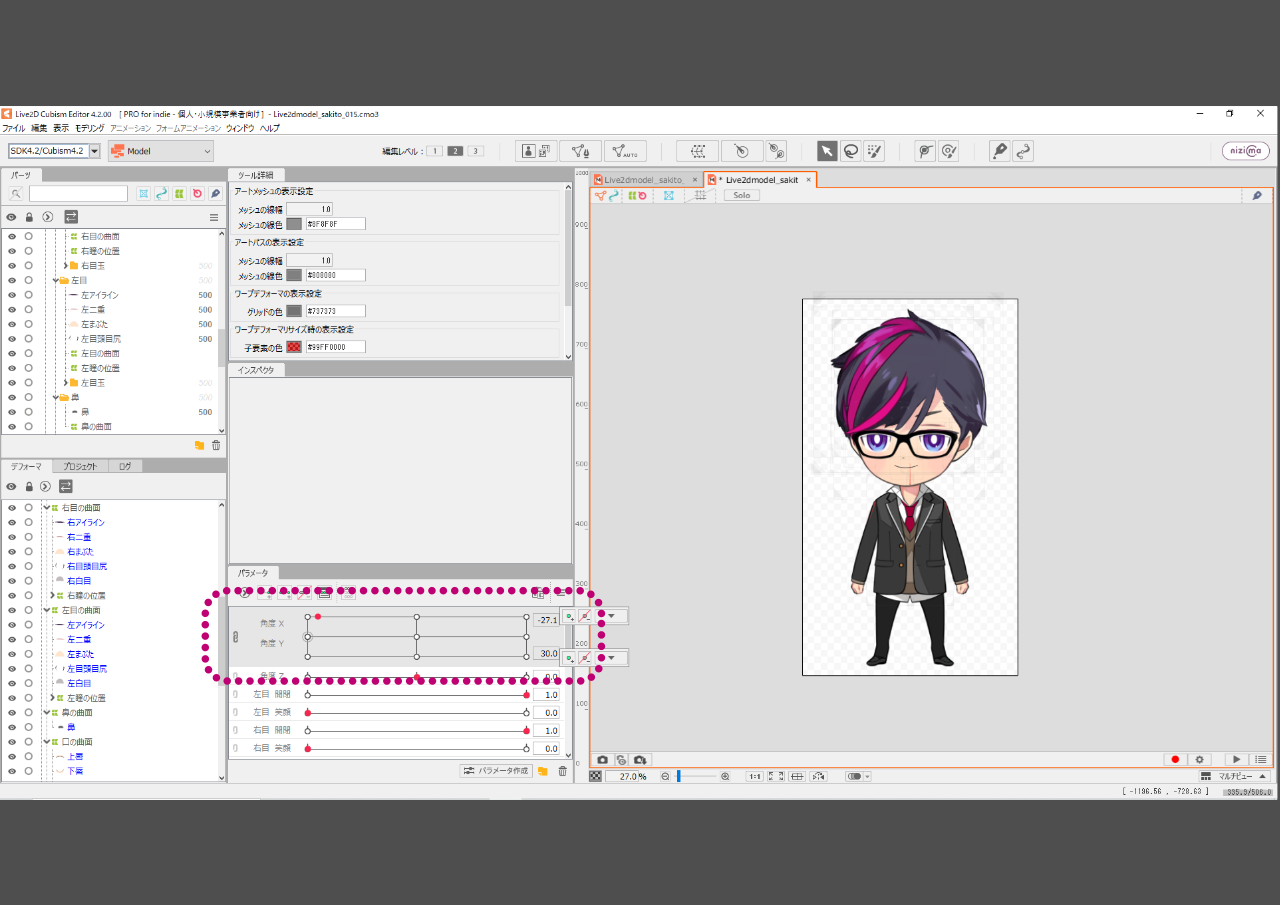1280x905 pixels.
Task: Expand 左瞳の位置 in Deformer panel
Action: [x=52, y=697]
